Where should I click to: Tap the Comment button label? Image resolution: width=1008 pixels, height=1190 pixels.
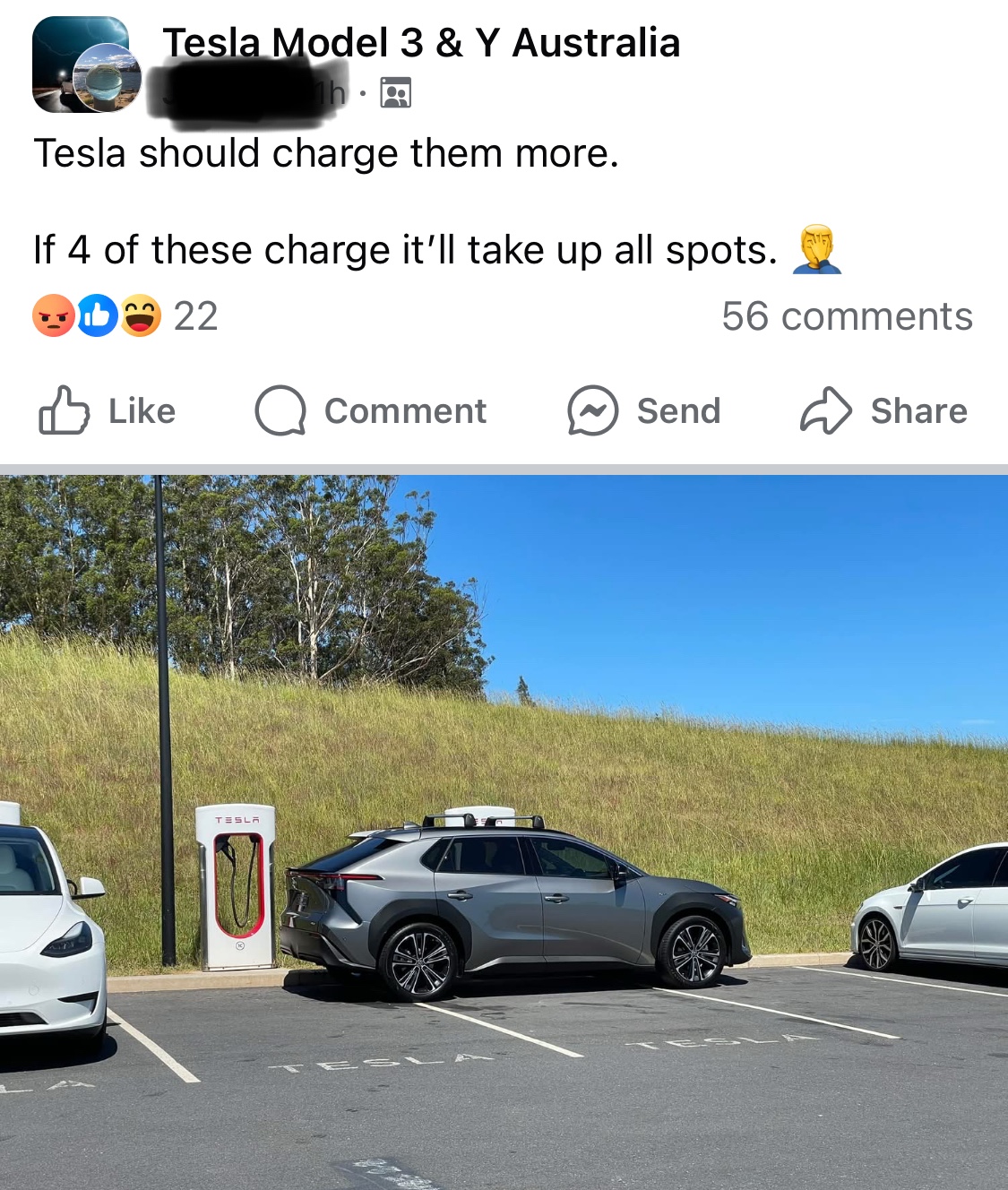pos(405,411)
